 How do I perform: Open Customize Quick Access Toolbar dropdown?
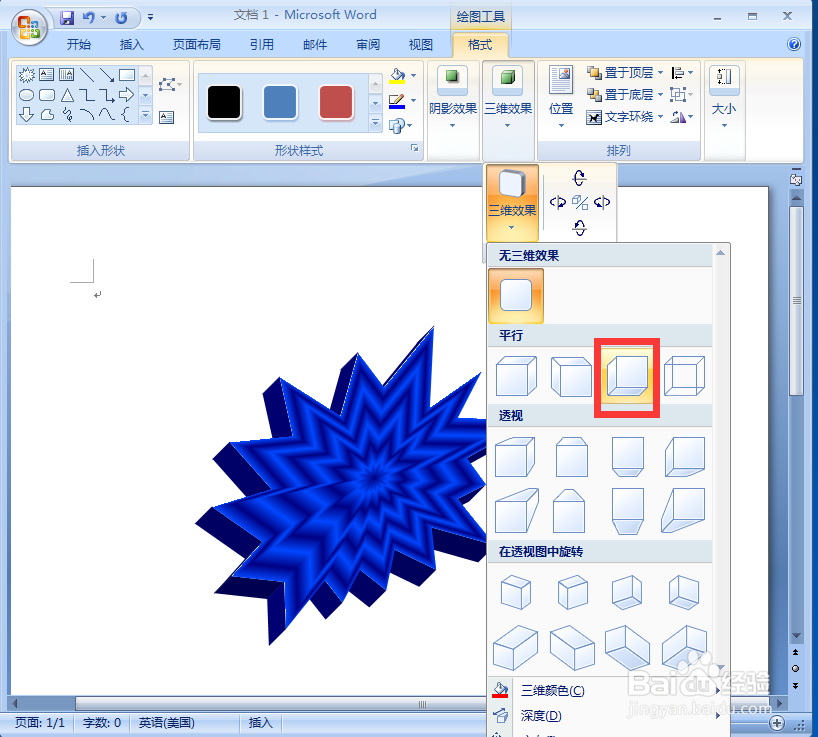(150, 18)
